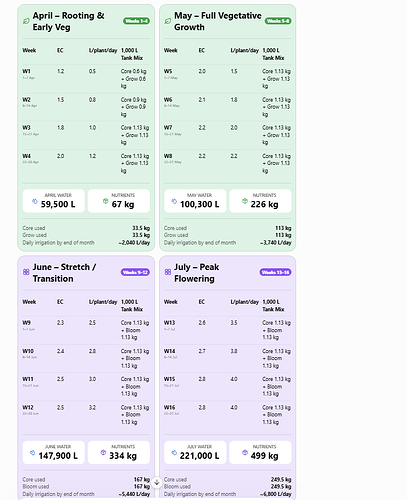Click the Weeks 1-4 badge
The image size is (407, 500).
[136, 21]
